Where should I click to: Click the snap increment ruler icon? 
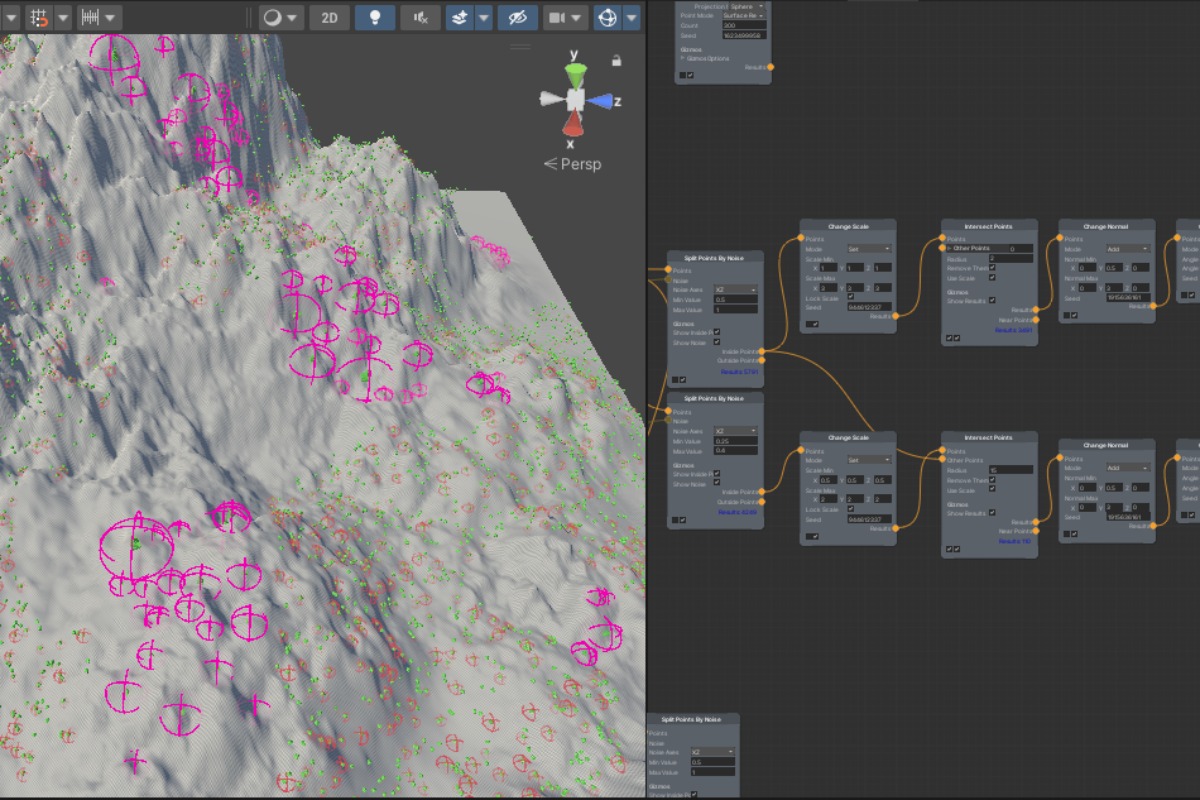(88, 18)
